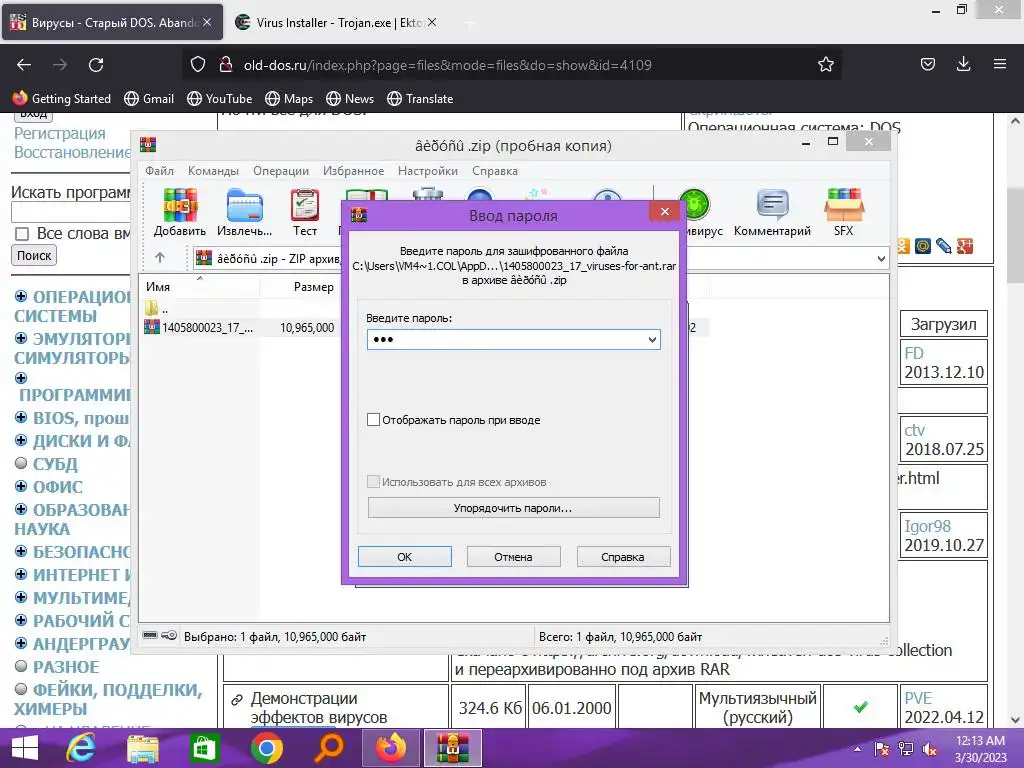
Task: Open the WinRAR address bar dropdown
Action: (x=881, y=259)
